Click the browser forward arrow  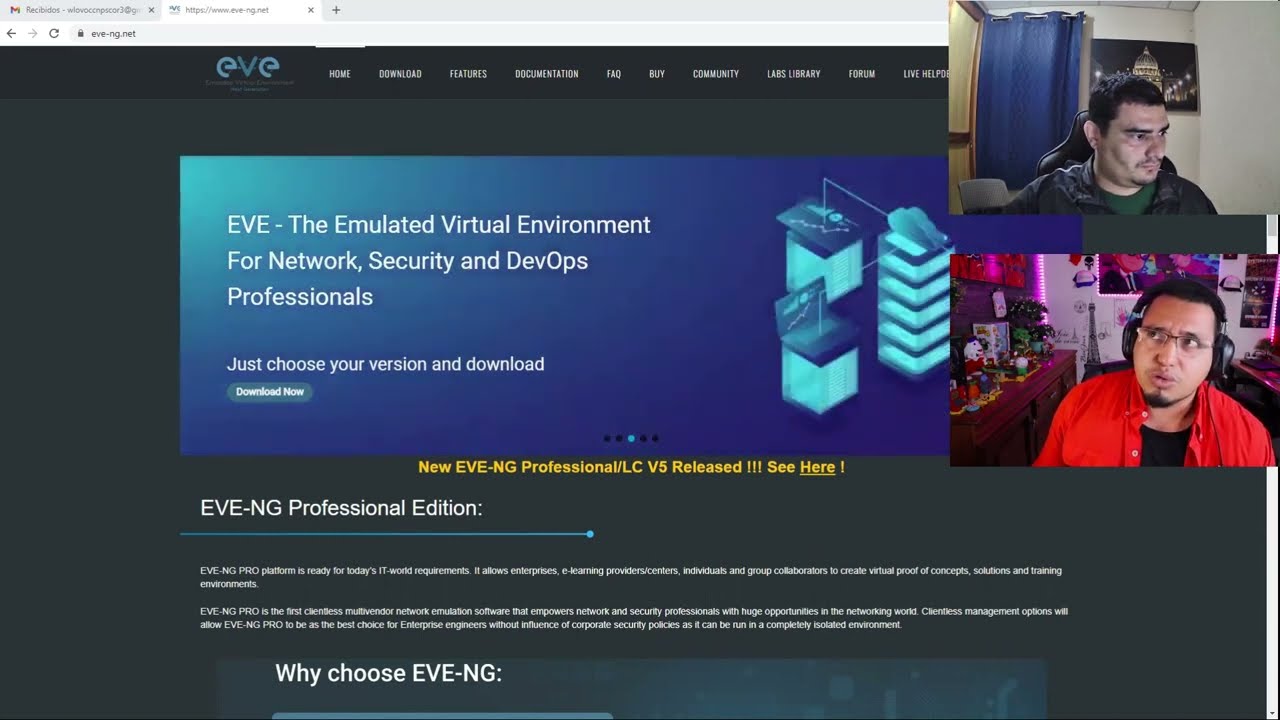(32, 33)
